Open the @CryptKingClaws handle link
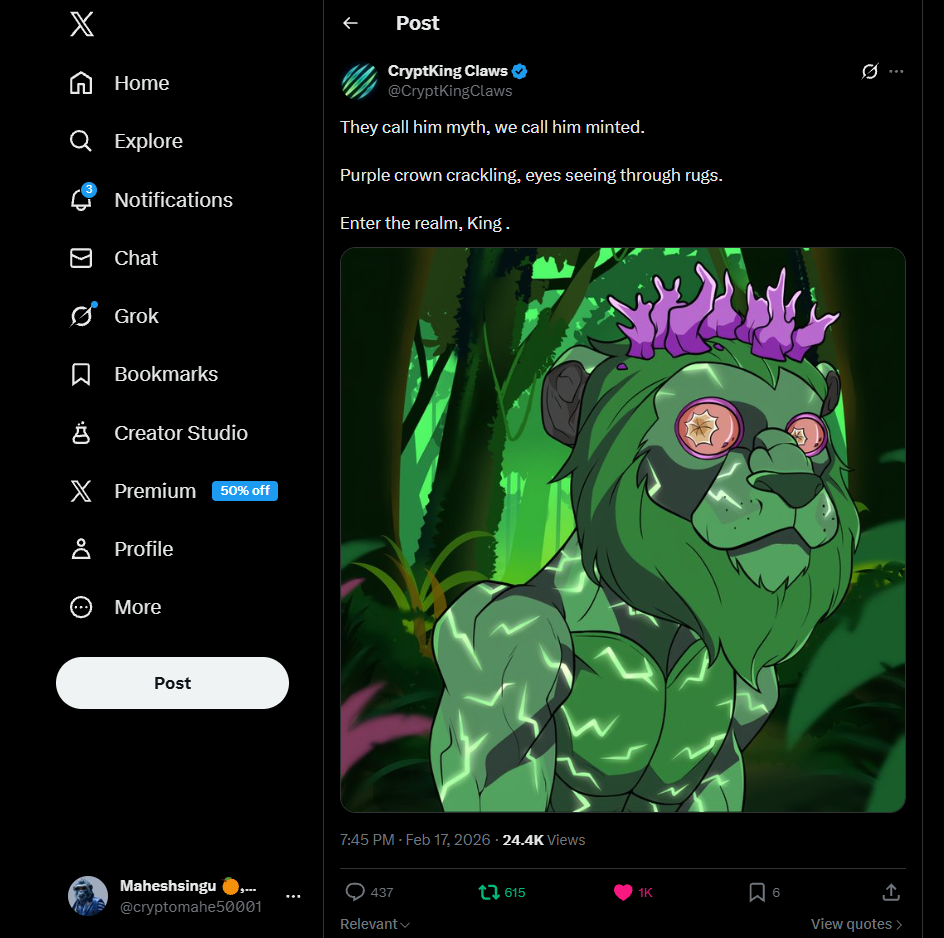Viewport: 944px width, 938px height. (x=450, y=91)
